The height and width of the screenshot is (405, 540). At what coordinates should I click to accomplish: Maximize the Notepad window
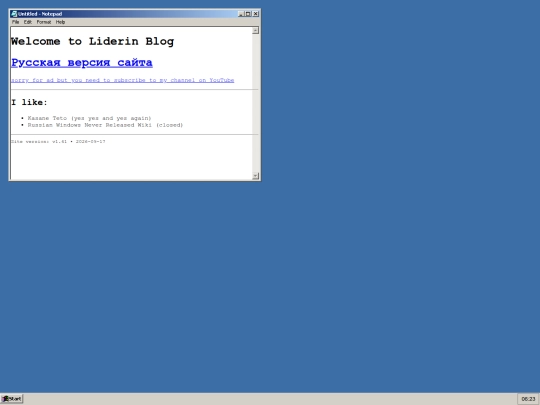[x=248, y=14]
